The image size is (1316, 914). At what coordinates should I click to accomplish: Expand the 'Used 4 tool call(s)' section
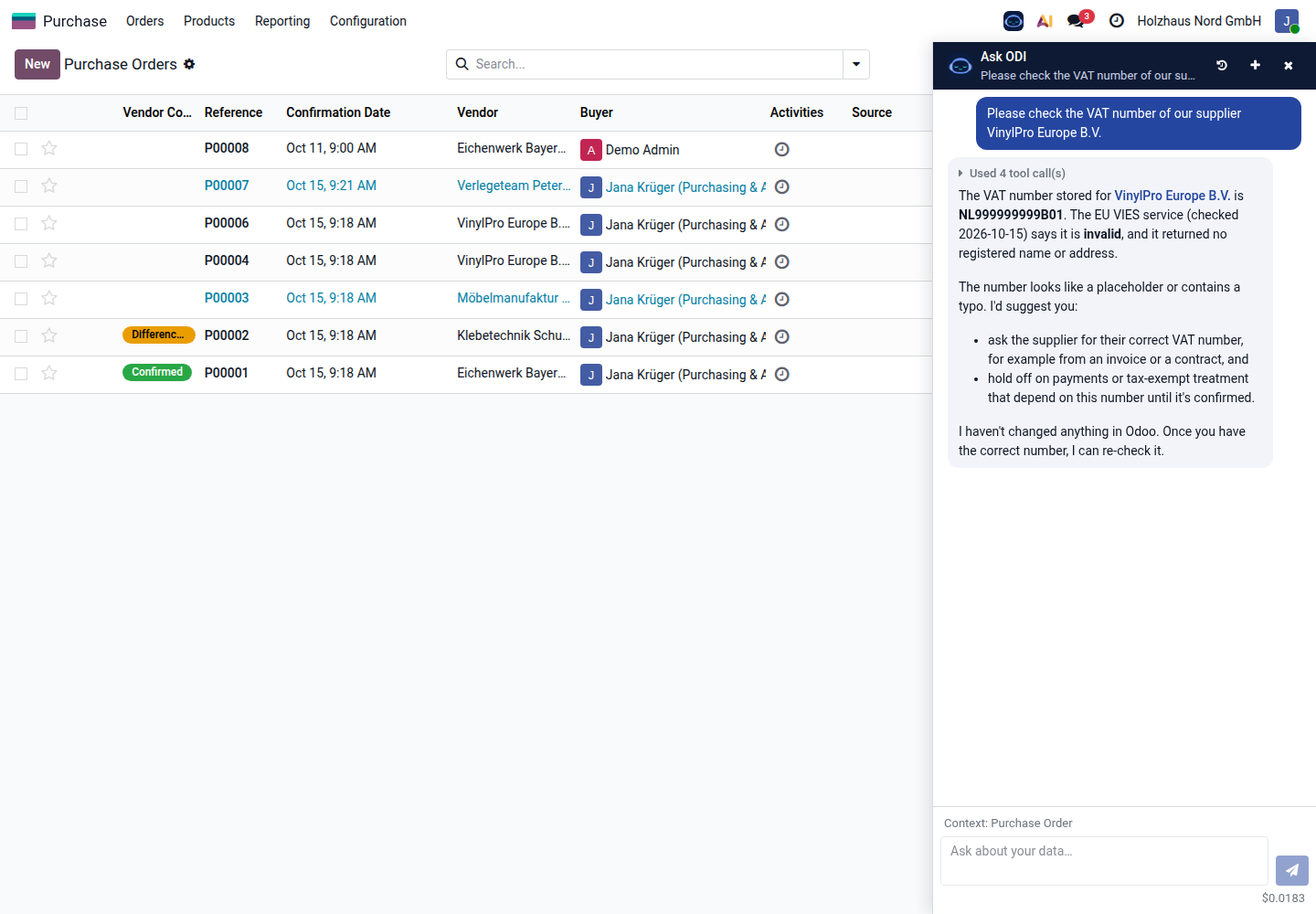click(1013, 173)
